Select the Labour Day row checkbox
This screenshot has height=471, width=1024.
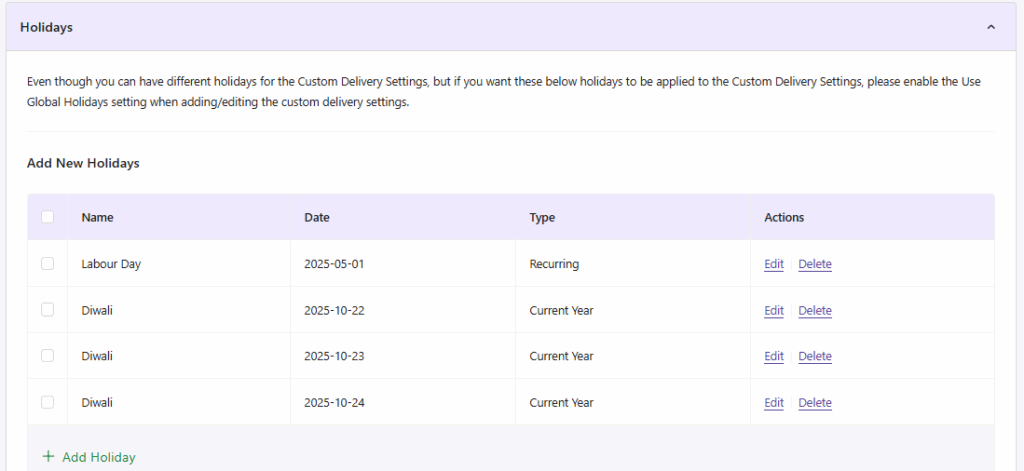click(x=47, y=264)
